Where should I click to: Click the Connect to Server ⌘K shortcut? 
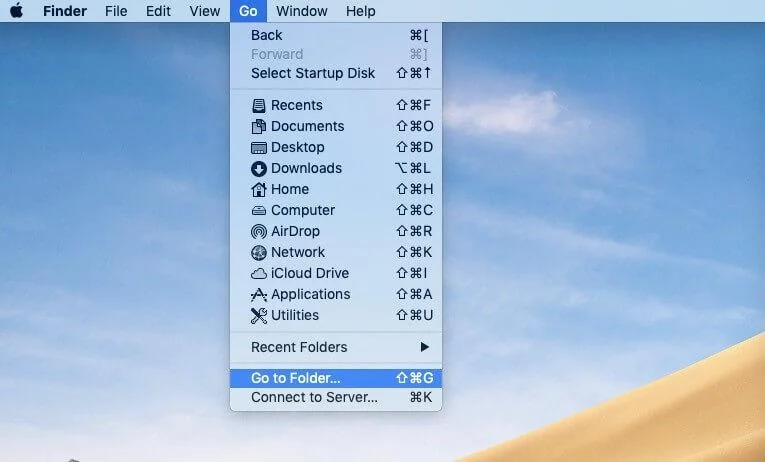click(421, 397)
